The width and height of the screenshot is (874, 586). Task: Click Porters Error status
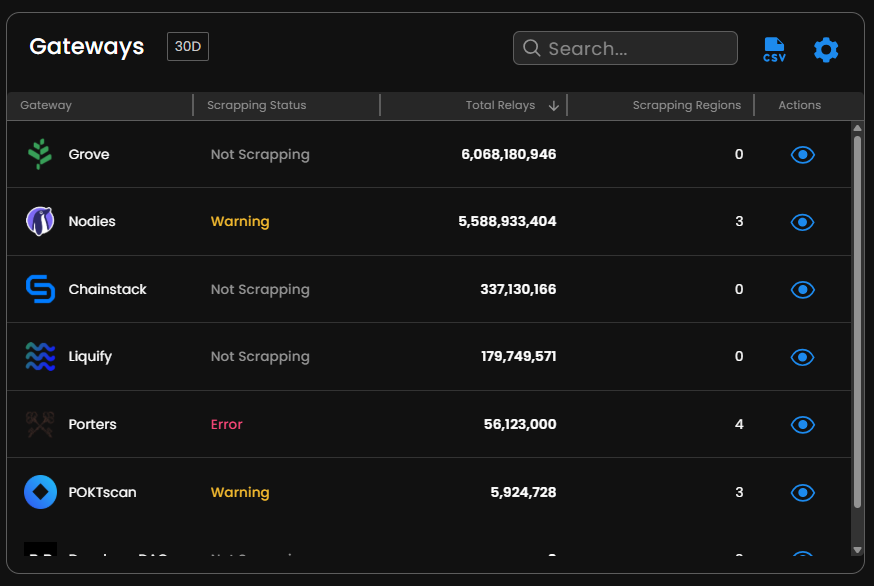coord(226,424)
